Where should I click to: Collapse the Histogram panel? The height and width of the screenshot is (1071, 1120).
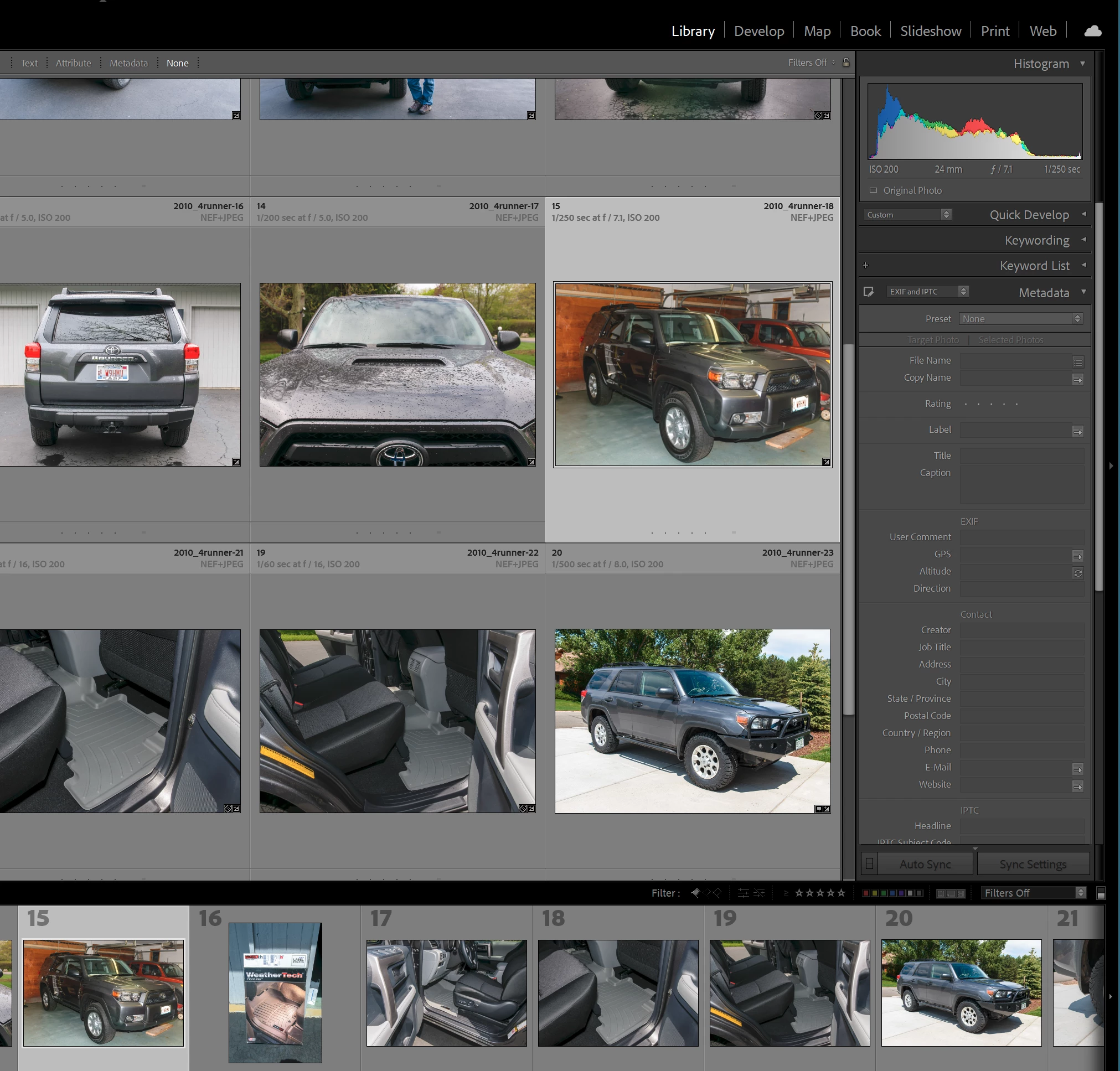tap(1082, 63)
